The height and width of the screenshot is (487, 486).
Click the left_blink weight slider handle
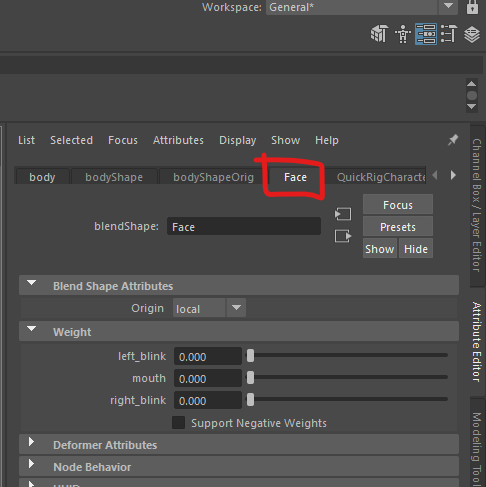pos(250,356)
